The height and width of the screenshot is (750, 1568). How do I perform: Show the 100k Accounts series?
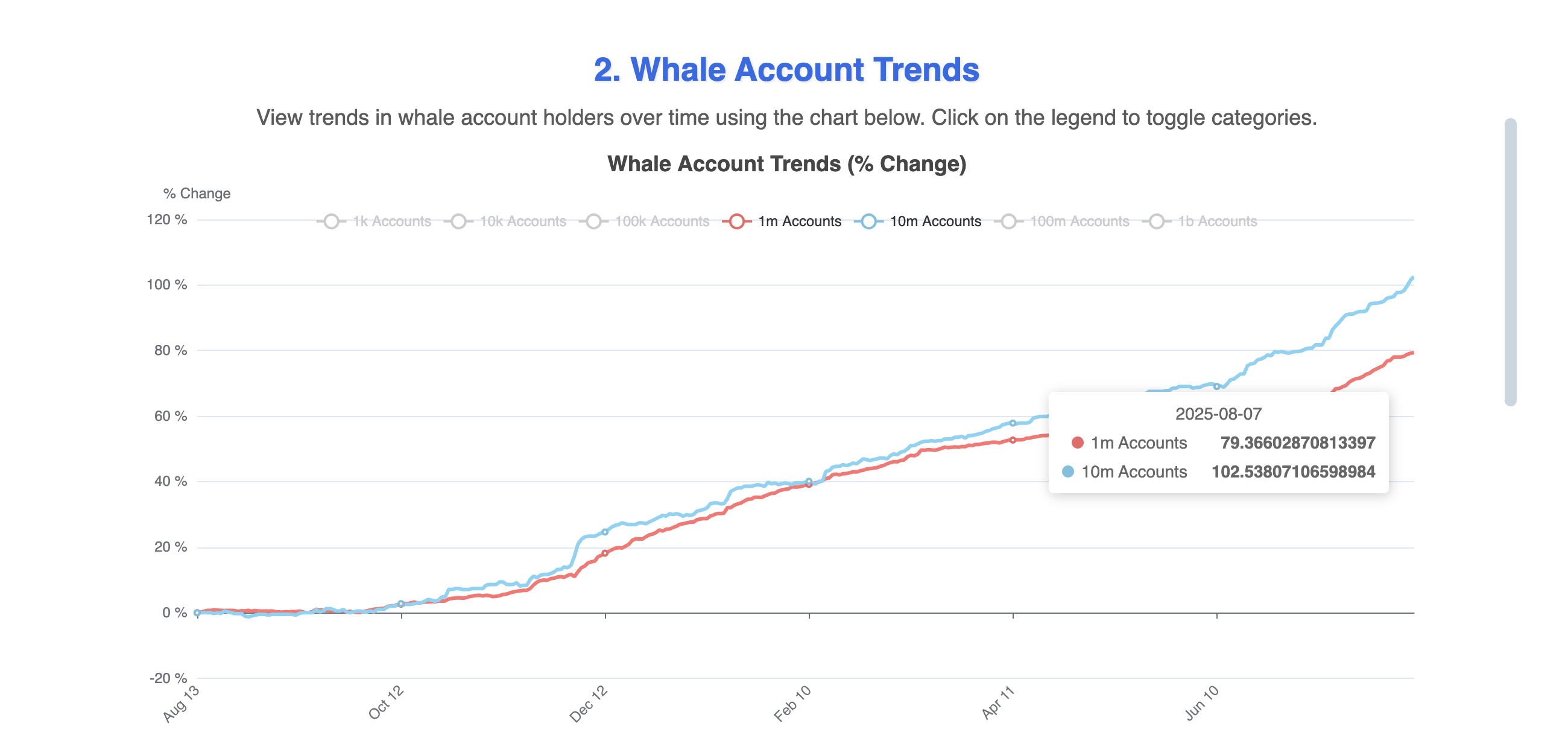pos(661,221)
